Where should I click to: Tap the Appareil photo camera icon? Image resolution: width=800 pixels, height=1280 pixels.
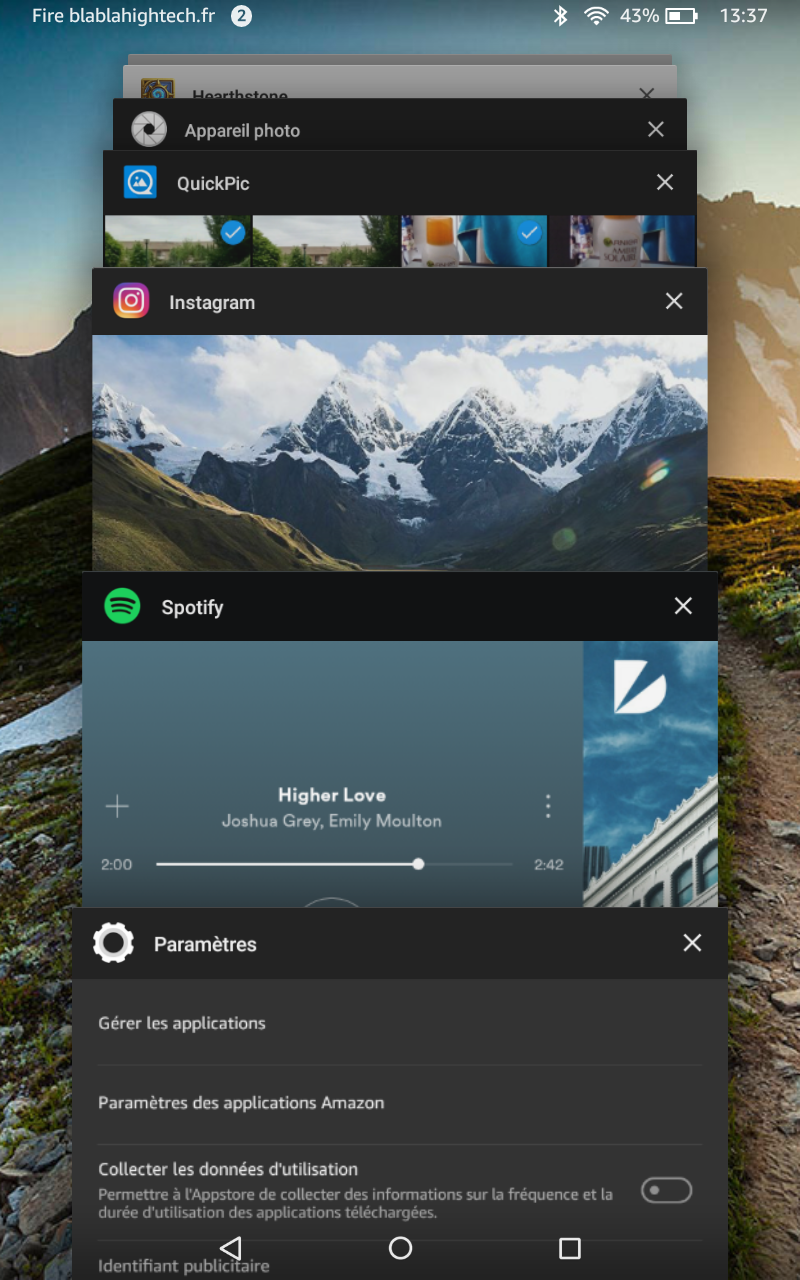pyautogui.click(x=149, y=129)
